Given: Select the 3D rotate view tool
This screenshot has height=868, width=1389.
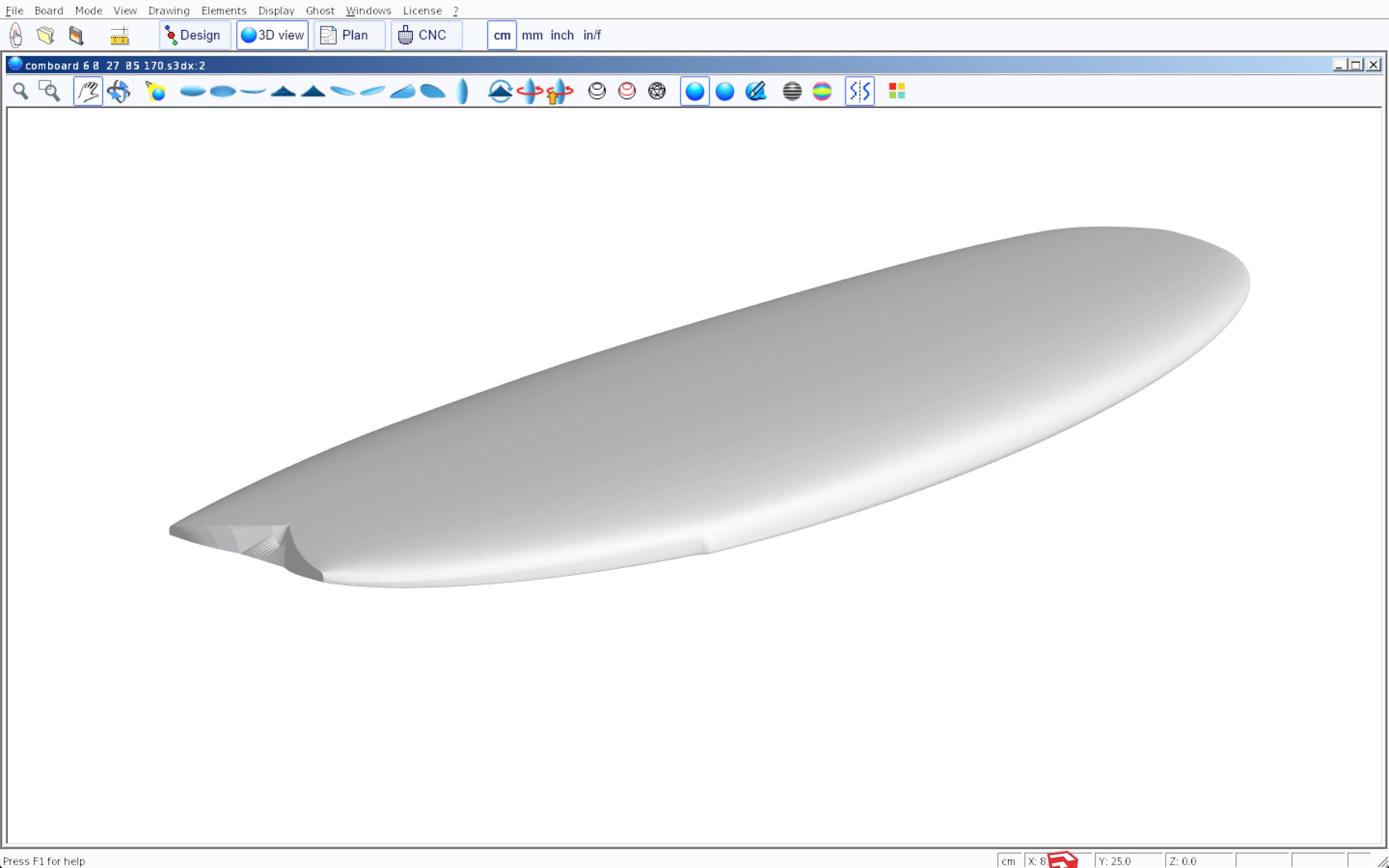Looking at the screenshot, I should (118, 91).
